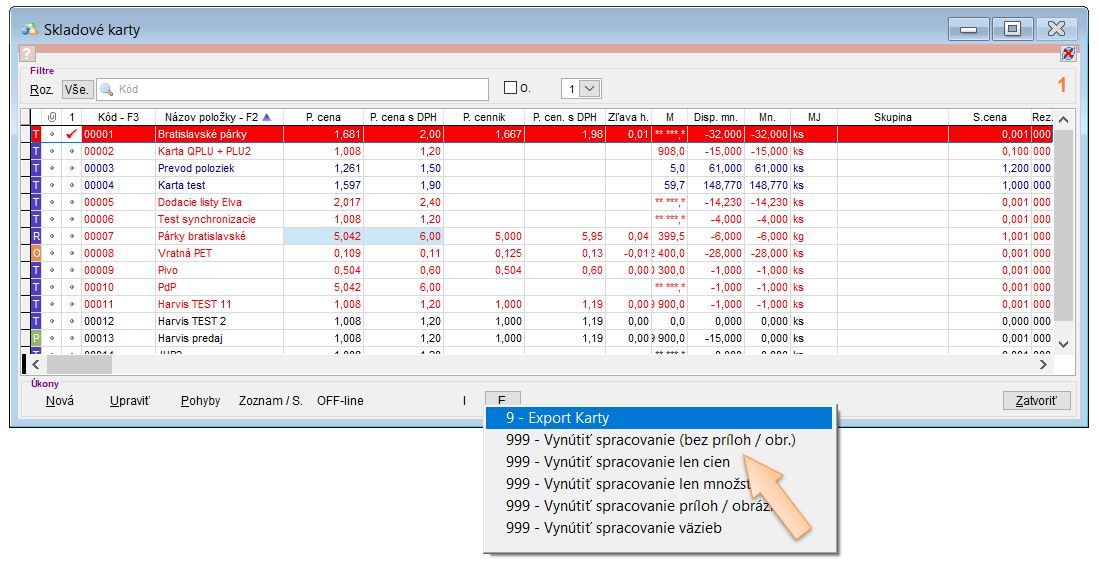Toggle the 'O.' checkbox in filters
Viewport: 1099px width, 578px height.
click(x=510, y=88)
